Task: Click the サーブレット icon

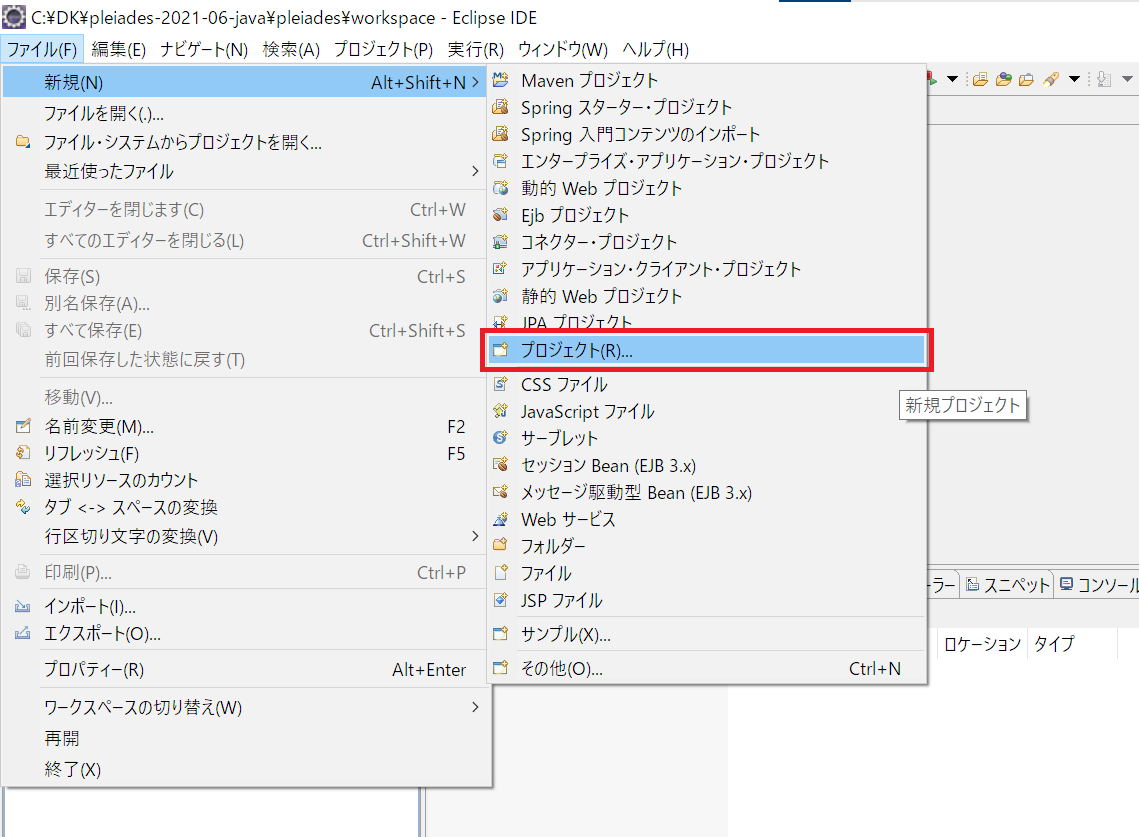Action: tap(500, 437)
